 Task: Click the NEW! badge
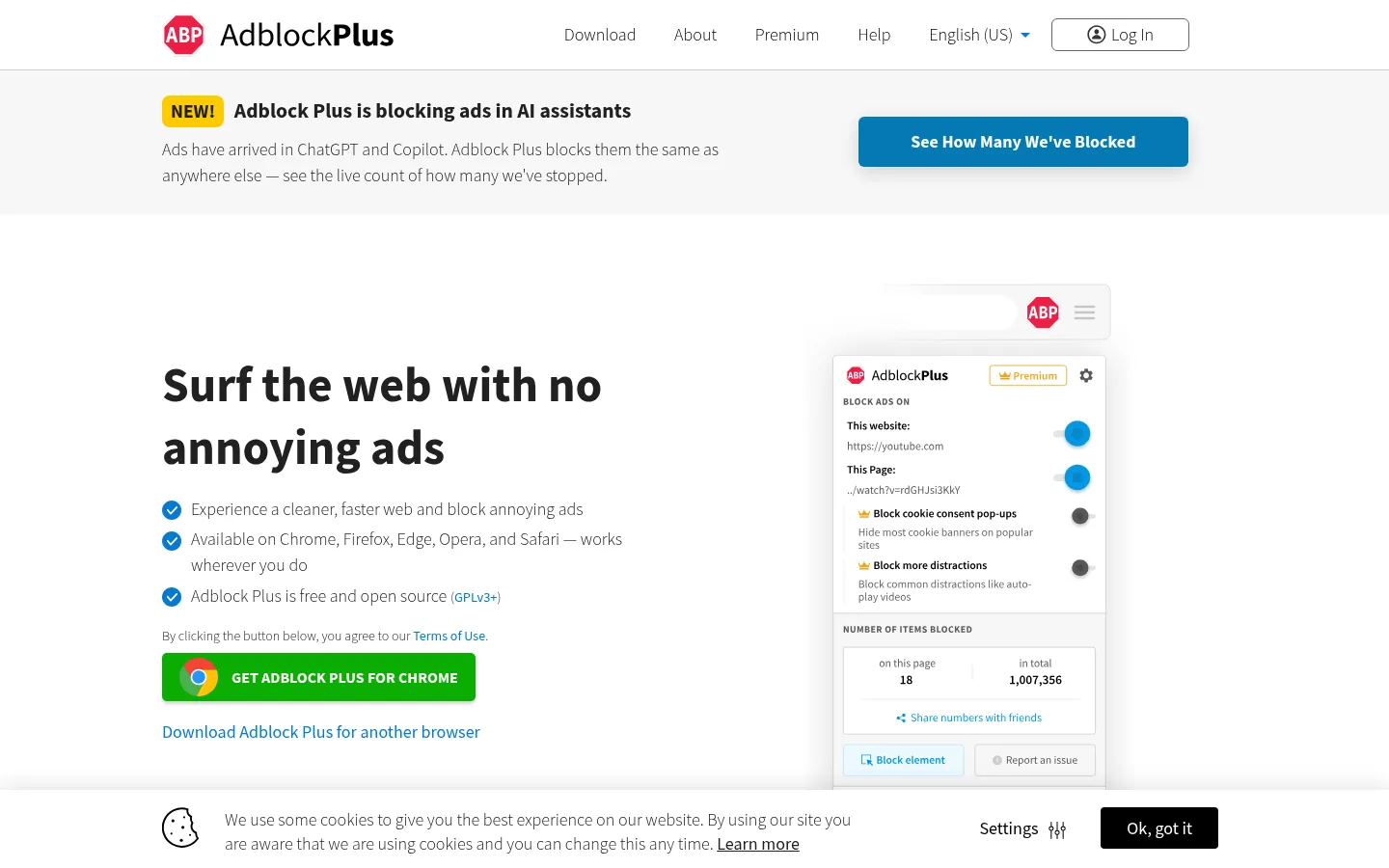[x=193, y=111]
